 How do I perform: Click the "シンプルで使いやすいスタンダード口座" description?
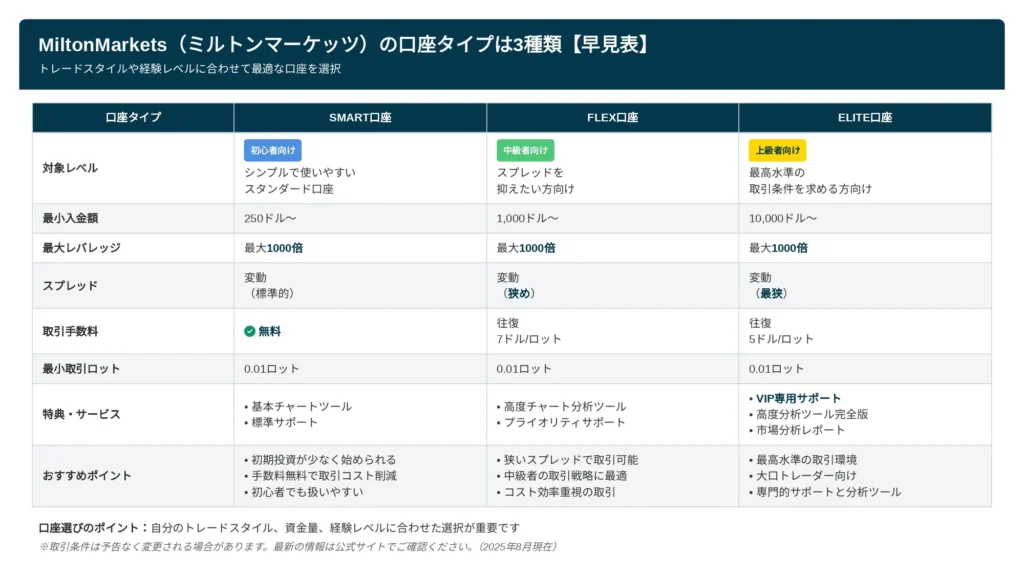point(300,180)
